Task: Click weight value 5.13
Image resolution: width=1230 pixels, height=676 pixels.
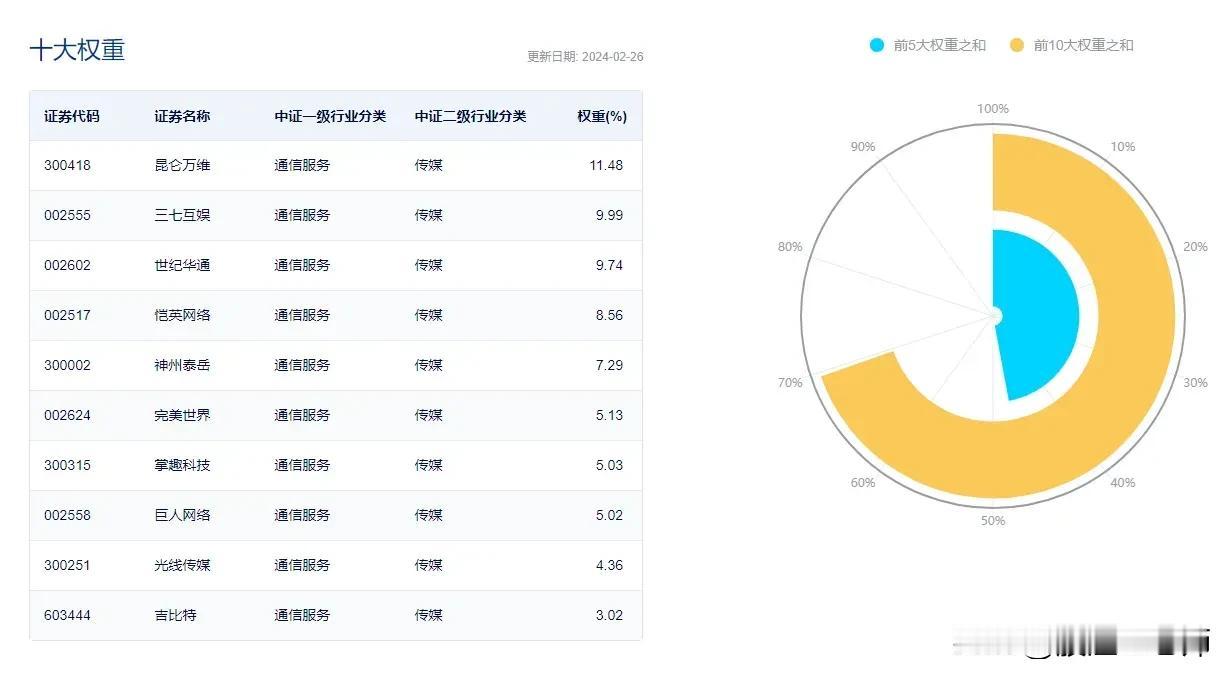Action: (x=609, y=415)
